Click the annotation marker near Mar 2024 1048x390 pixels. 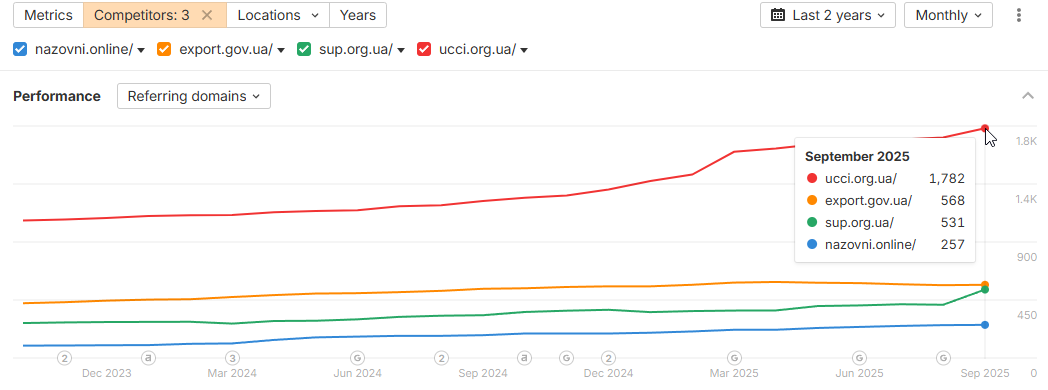tap(232, 358)
